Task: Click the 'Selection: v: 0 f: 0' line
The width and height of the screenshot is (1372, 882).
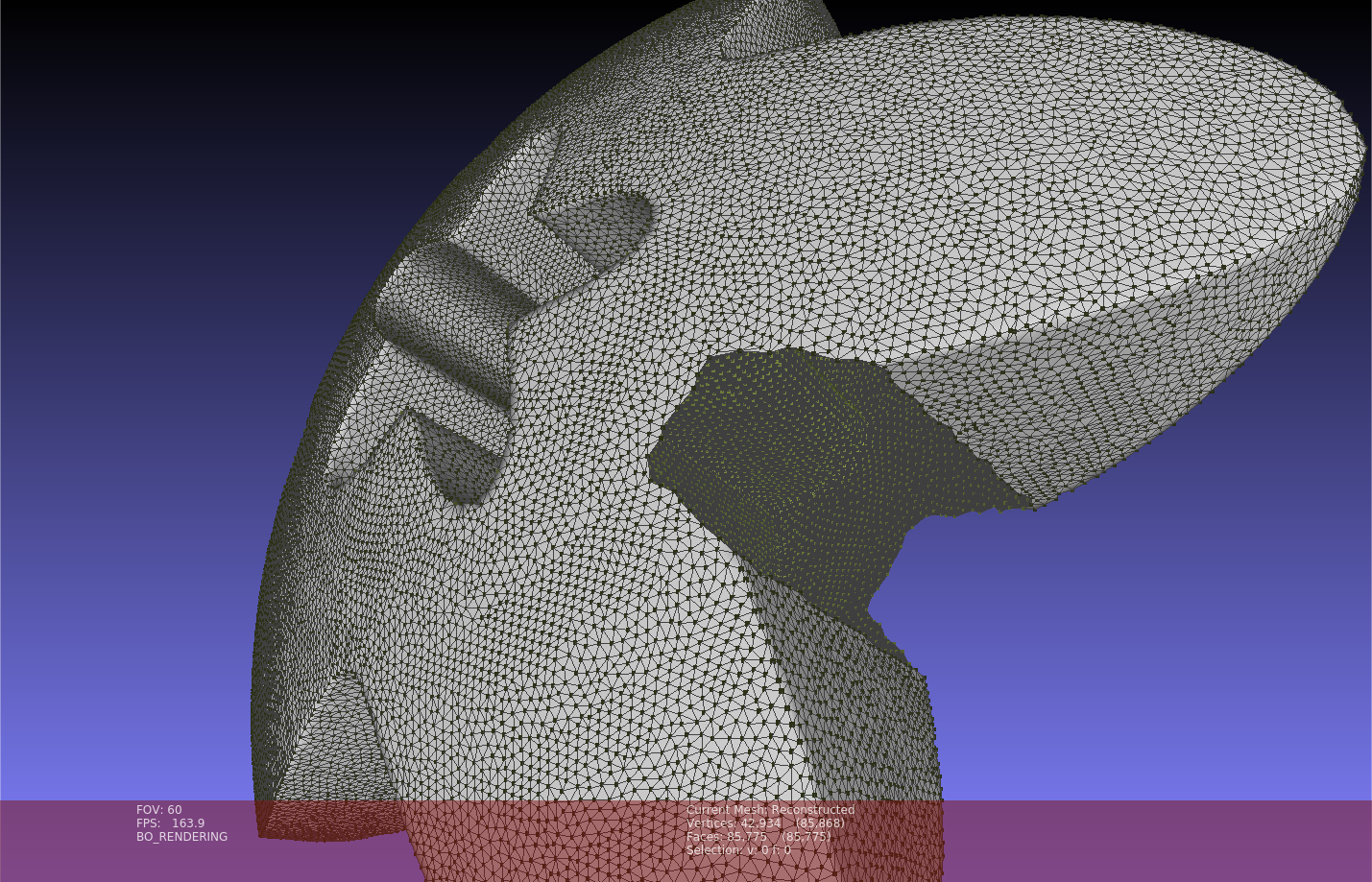Action: pyautogui.click(x=738, y=850)
